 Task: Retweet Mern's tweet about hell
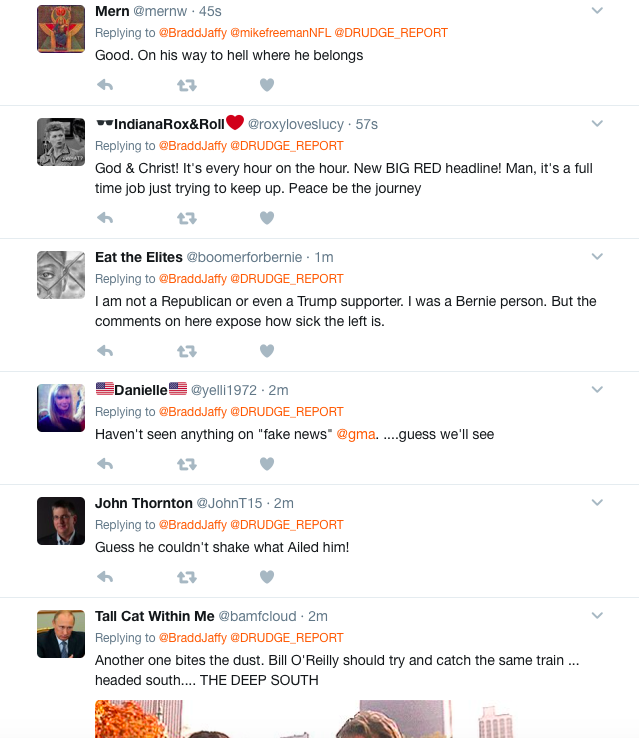coord(187,85)
